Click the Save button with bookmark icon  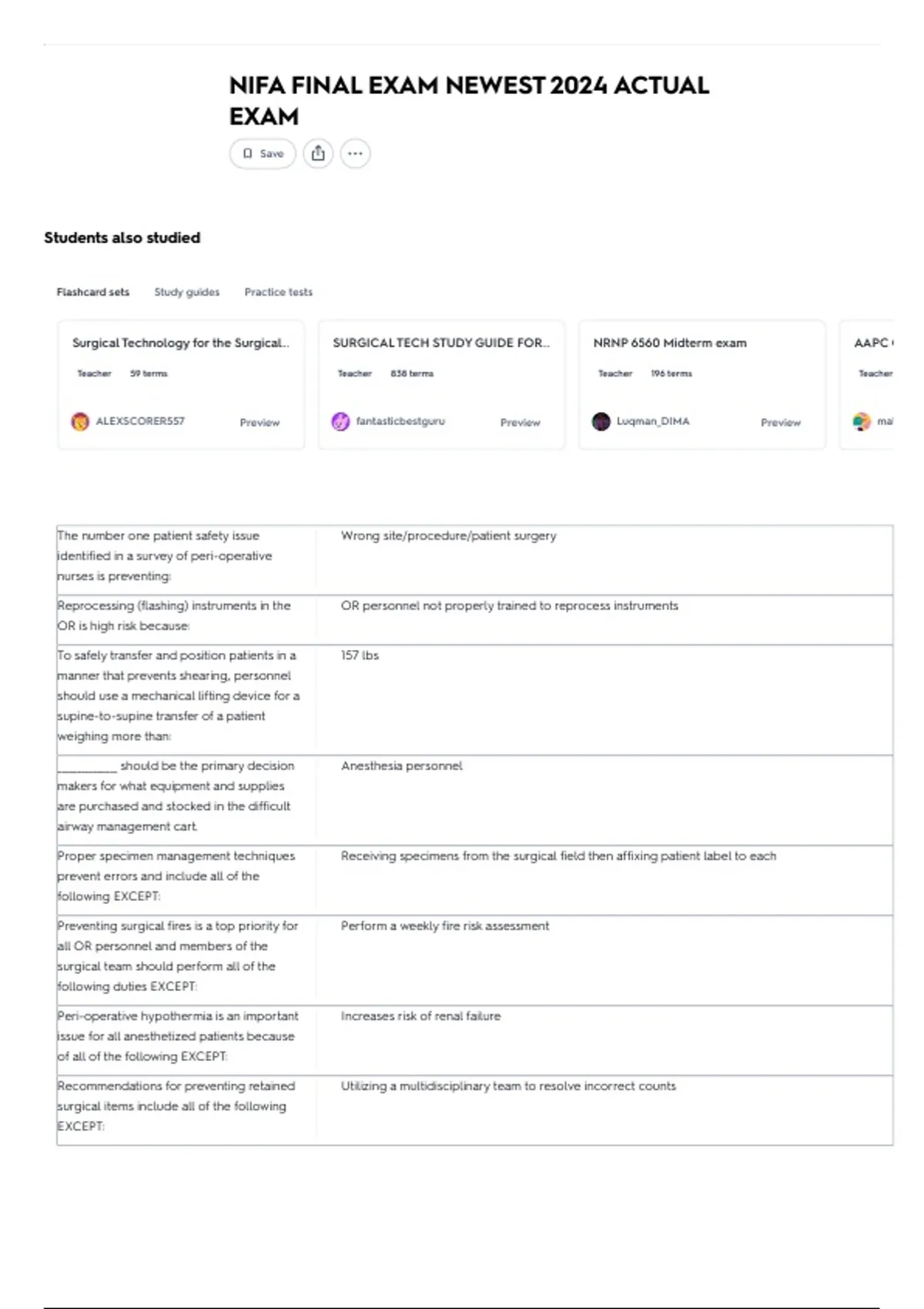(263, 153)
